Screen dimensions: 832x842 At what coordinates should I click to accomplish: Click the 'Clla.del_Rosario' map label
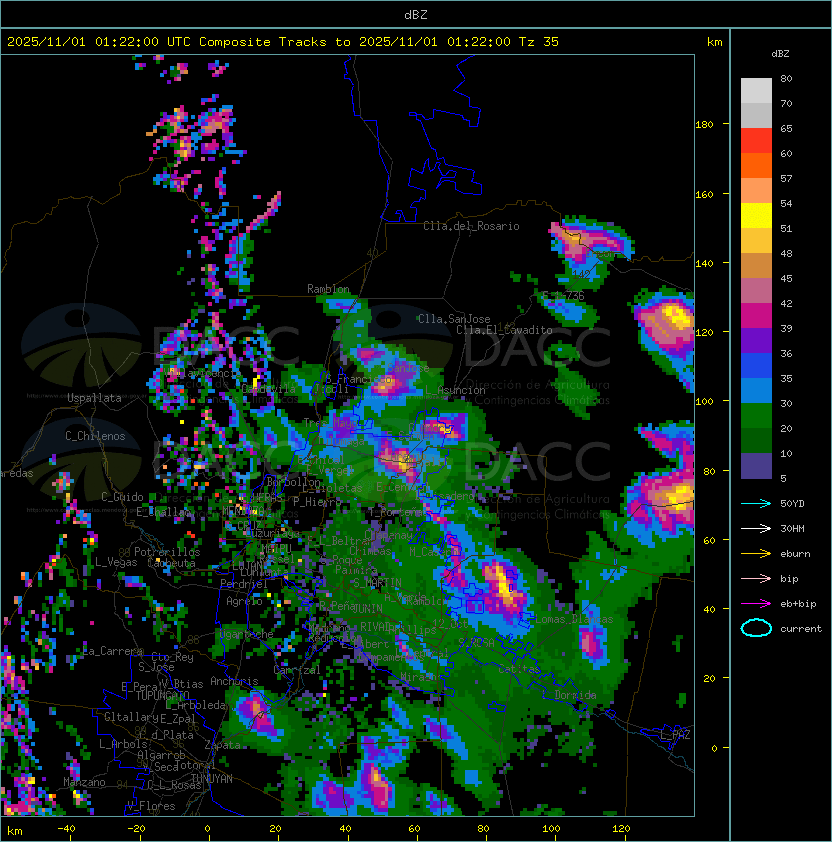tap(471, 226)
